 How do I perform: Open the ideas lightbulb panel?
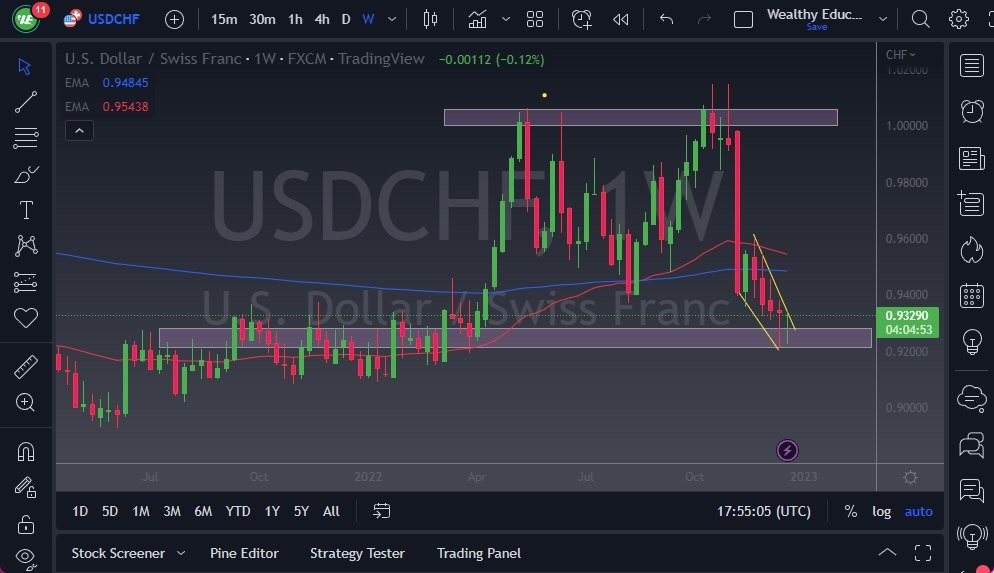click(x=971, y=342)
